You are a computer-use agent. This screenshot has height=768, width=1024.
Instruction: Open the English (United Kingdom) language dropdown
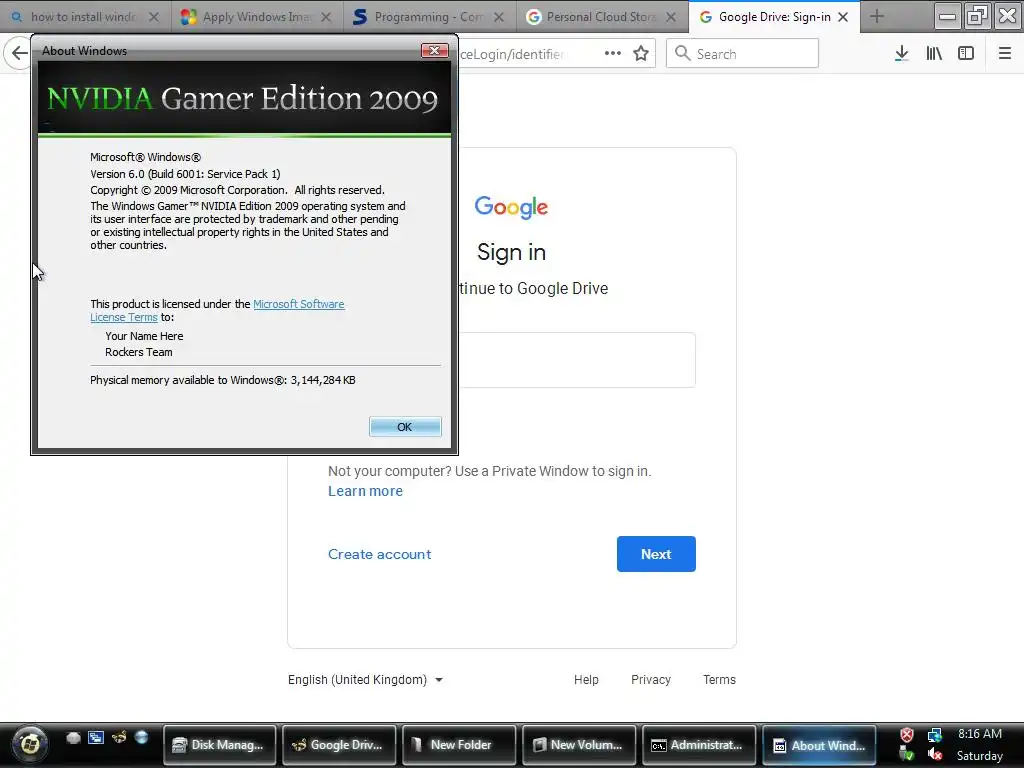click(366, 680)
